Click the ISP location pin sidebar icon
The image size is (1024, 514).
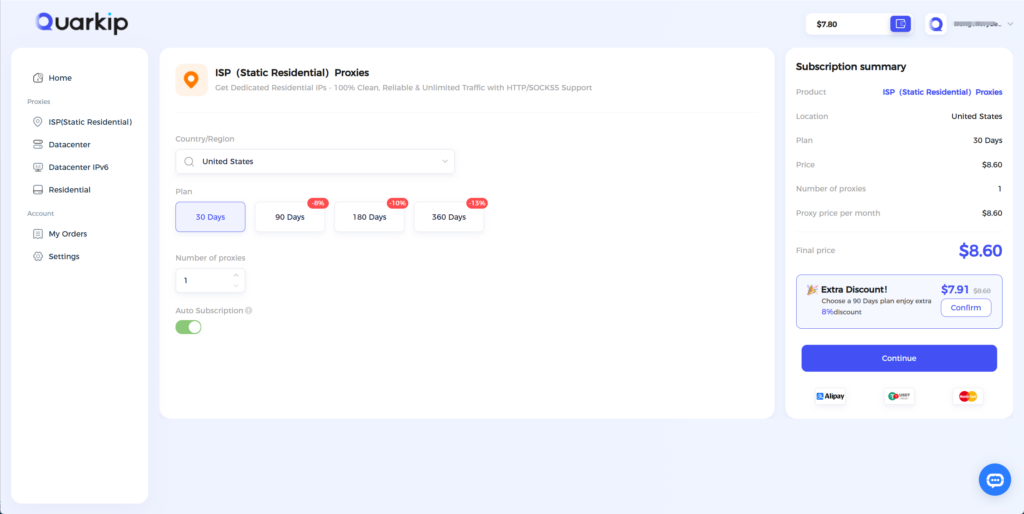point(38,121)
